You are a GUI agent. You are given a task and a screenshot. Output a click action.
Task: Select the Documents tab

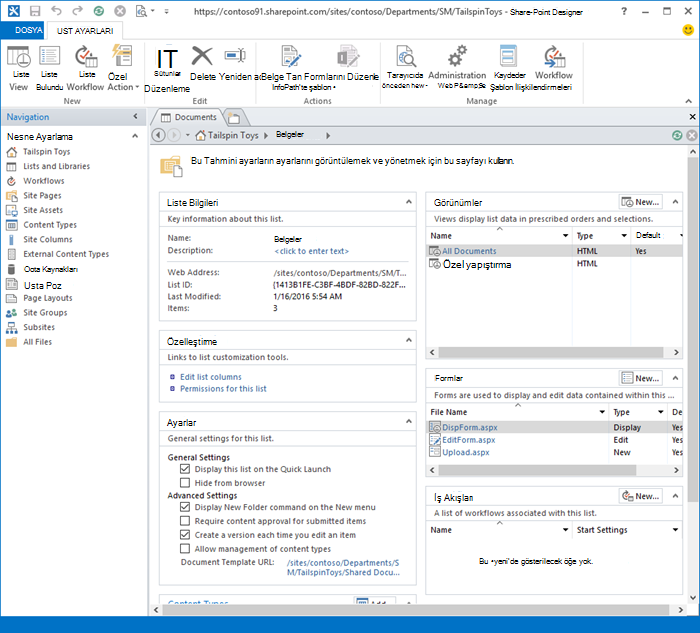click(x=189, y=117)
